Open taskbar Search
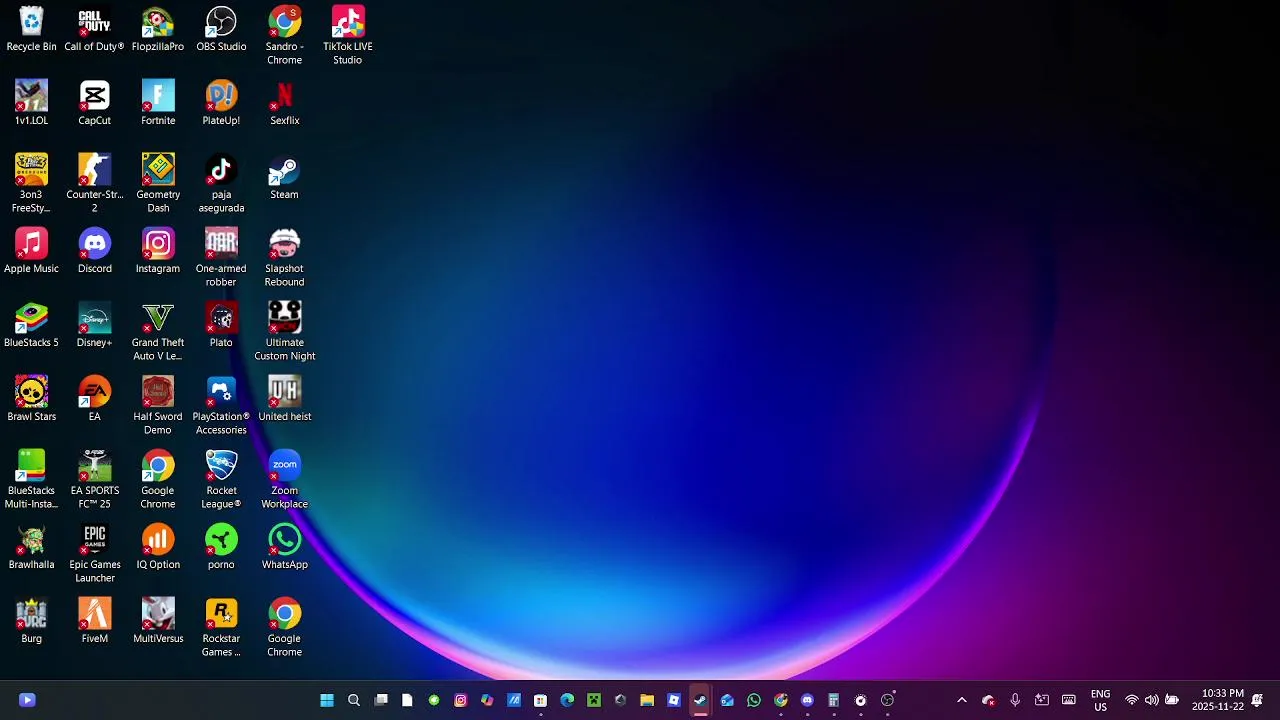Screen dimensions: 1280x720 (354, 700)
